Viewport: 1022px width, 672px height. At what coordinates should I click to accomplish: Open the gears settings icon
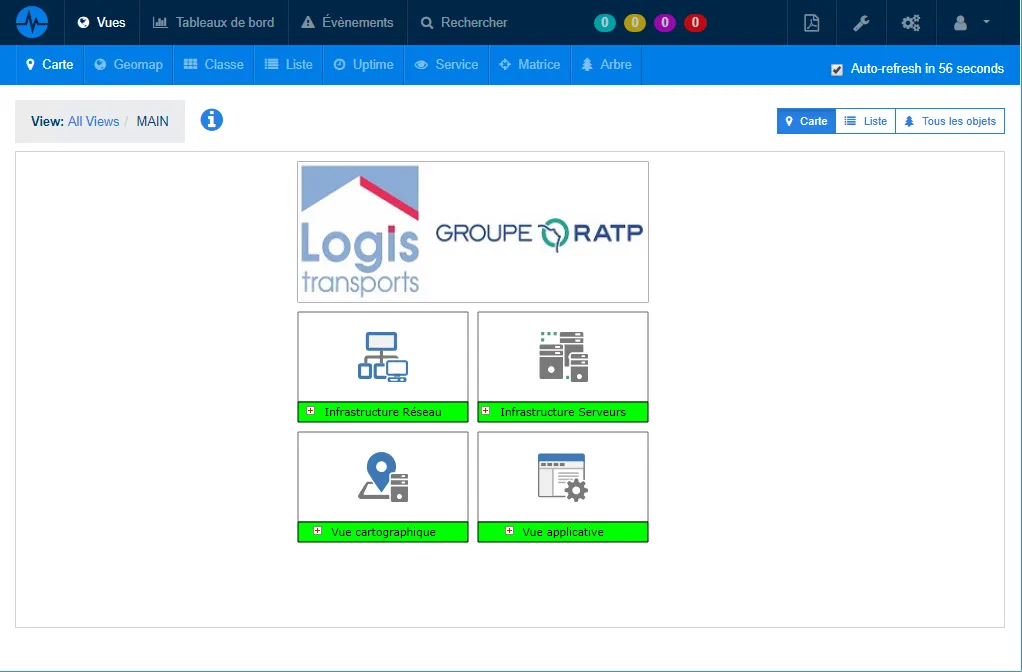click(910, 23)
